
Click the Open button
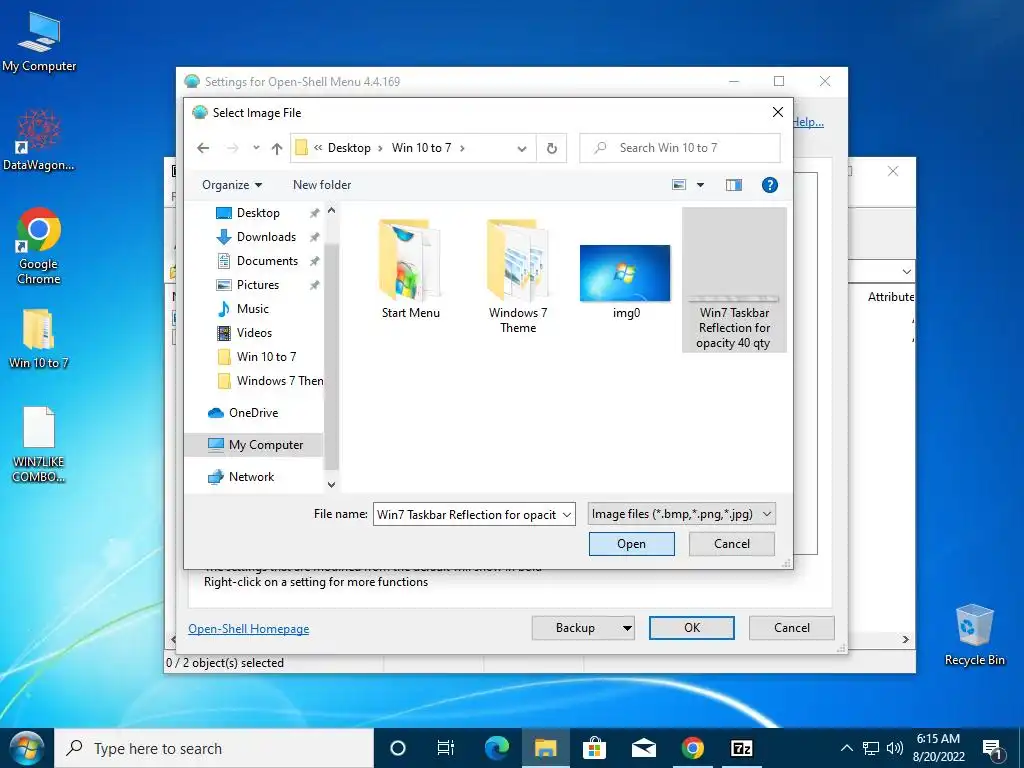click(x=632, y=544)
